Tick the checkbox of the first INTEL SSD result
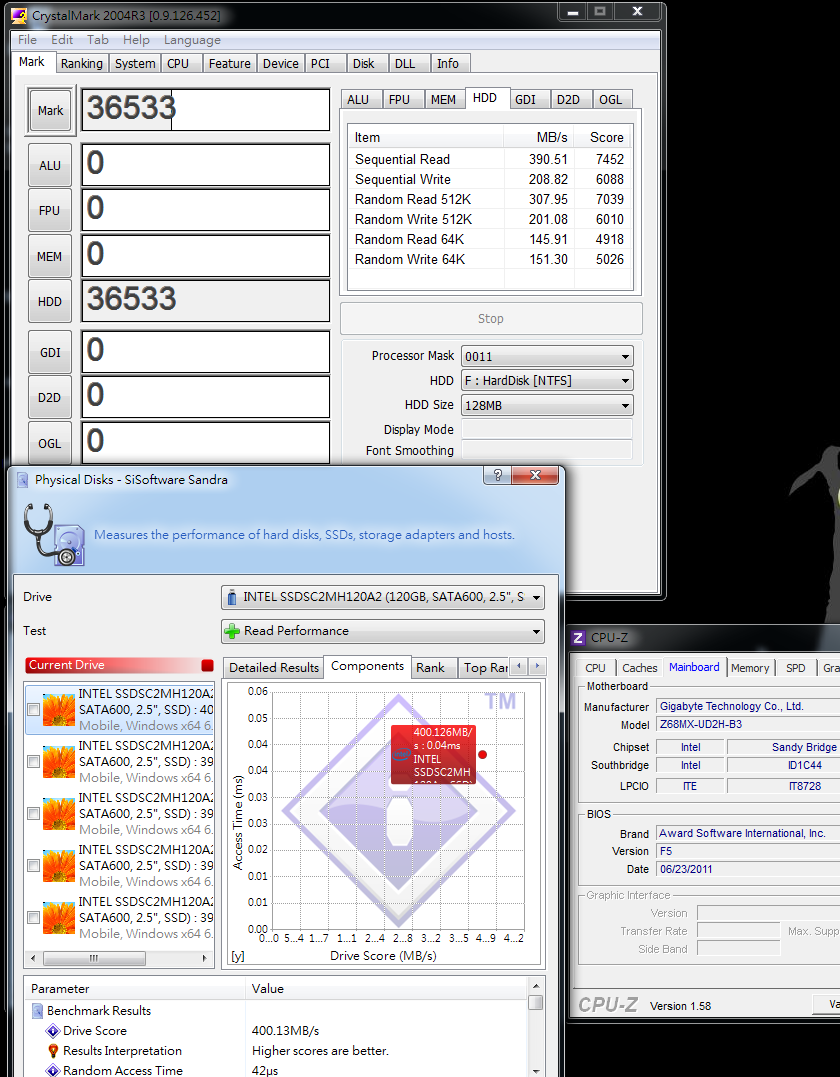 point(33,709)
